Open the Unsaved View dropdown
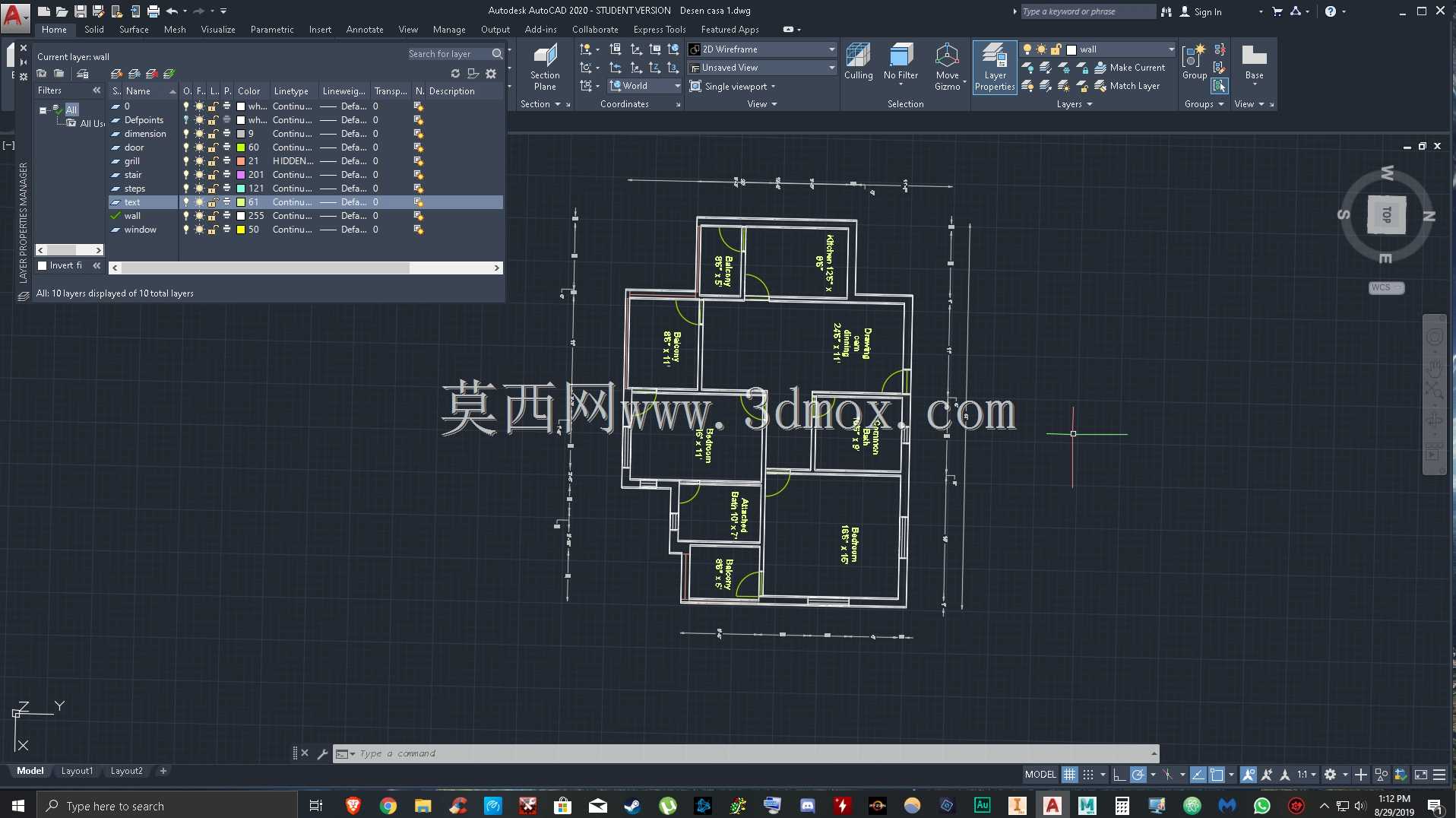 (761, 68)
